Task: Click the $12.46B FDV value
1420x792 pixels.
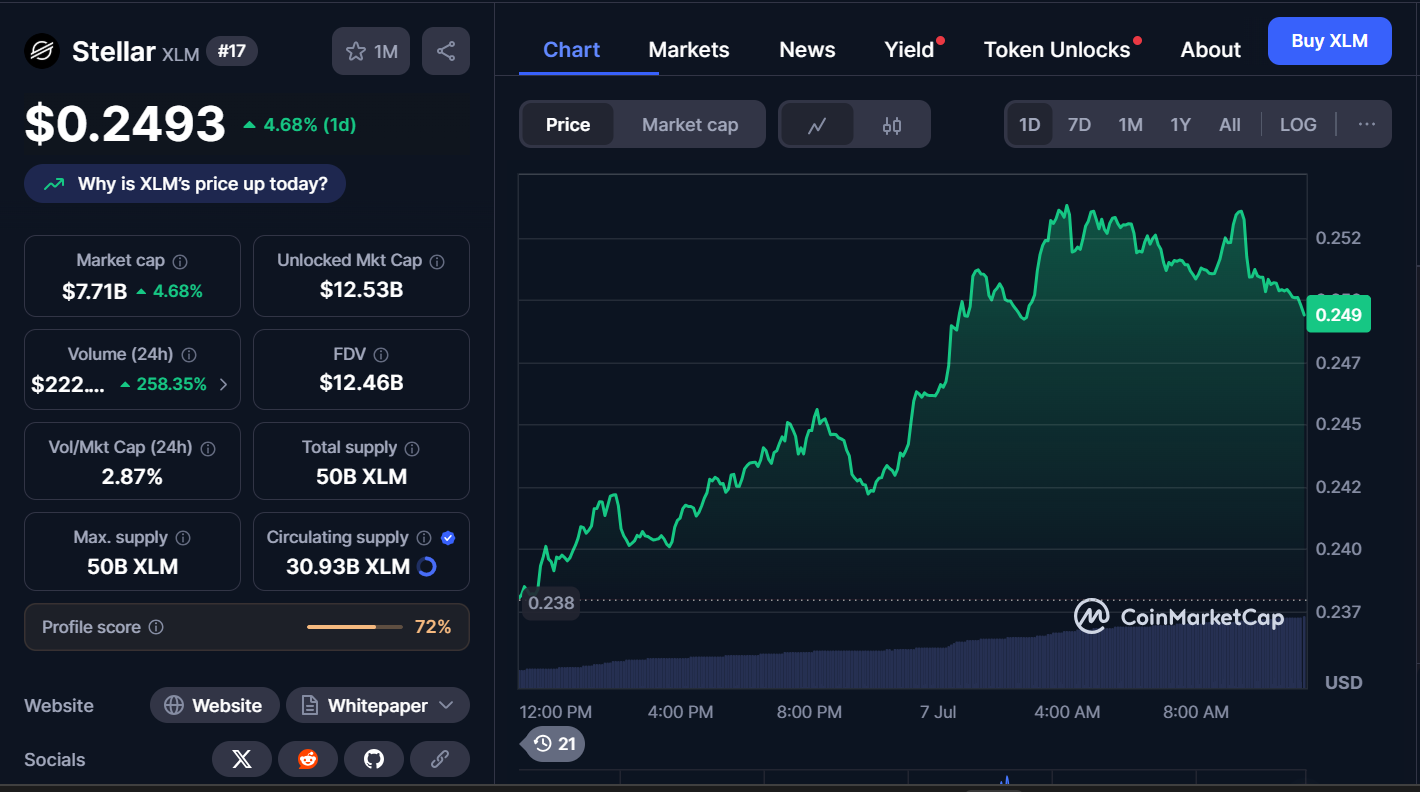Action: tap(361, 383)
